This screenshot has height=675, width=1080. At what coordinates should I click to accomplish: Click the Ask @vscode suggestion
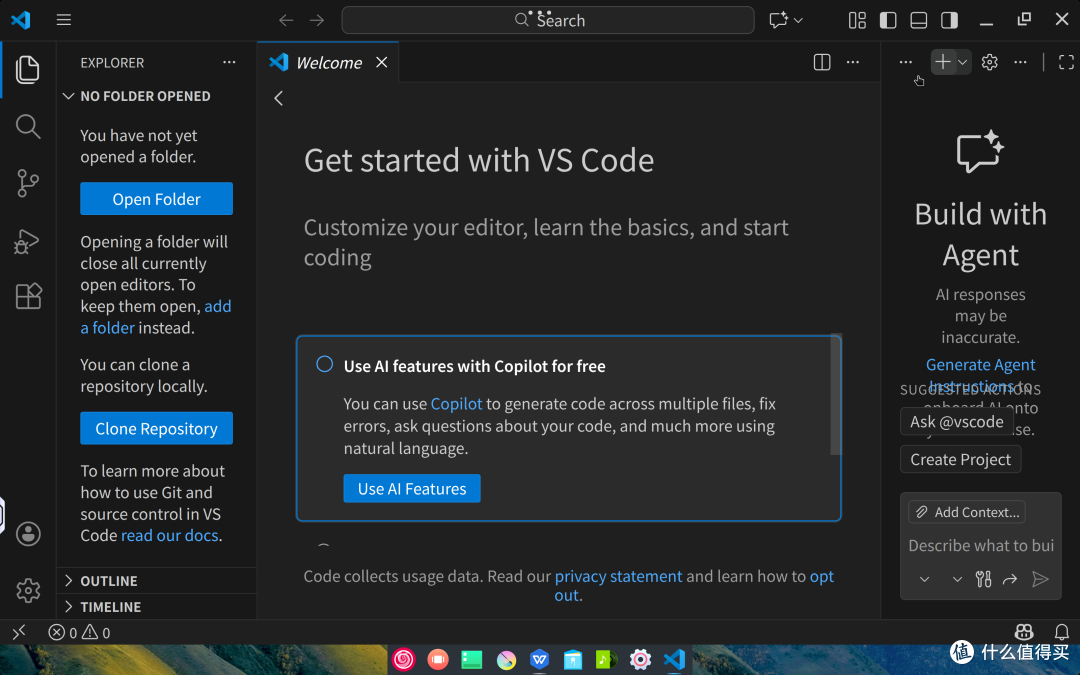[x=957, y=422]
